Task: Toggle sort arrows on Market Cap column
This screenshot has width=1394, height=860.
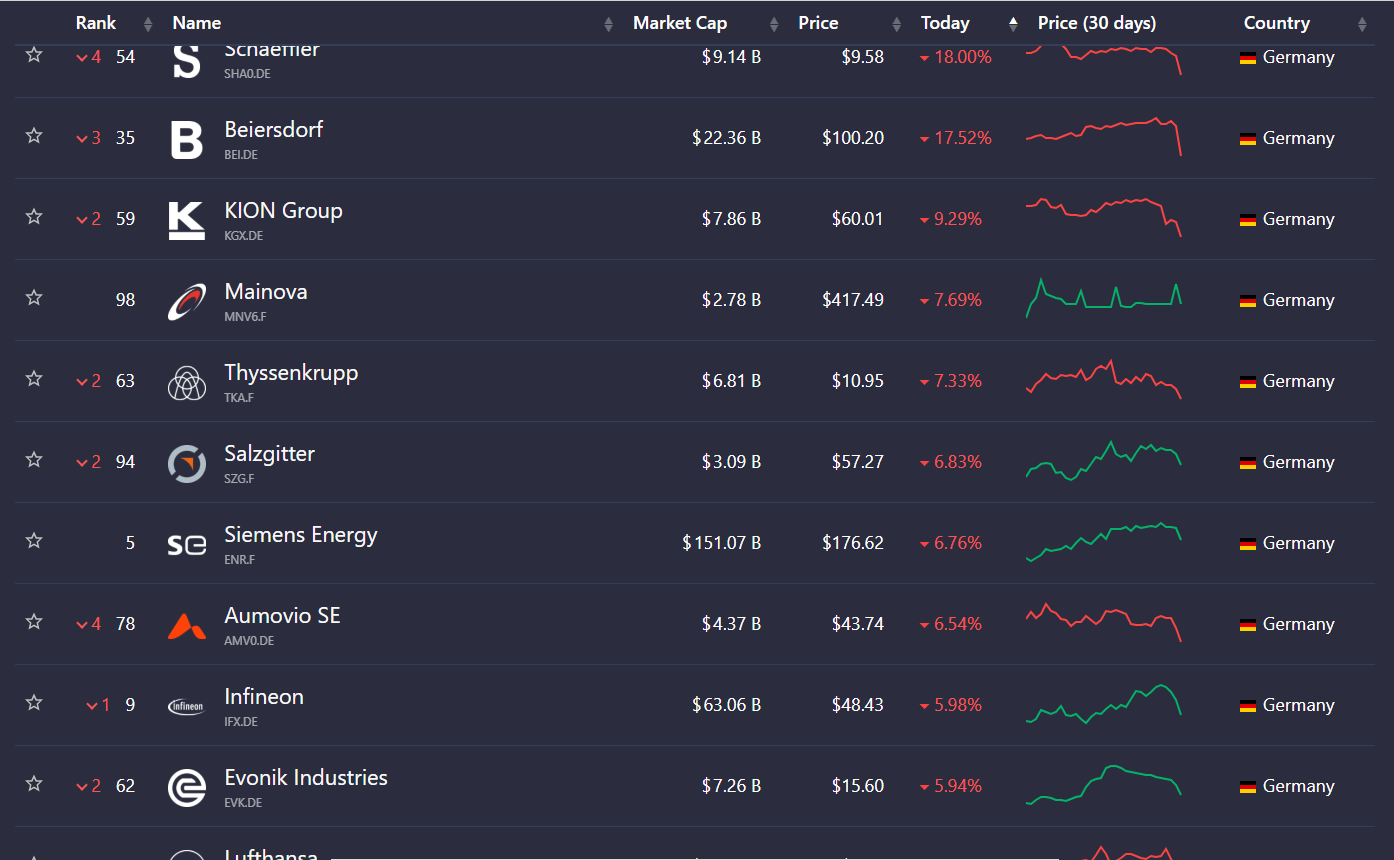Action: [774, 24]
